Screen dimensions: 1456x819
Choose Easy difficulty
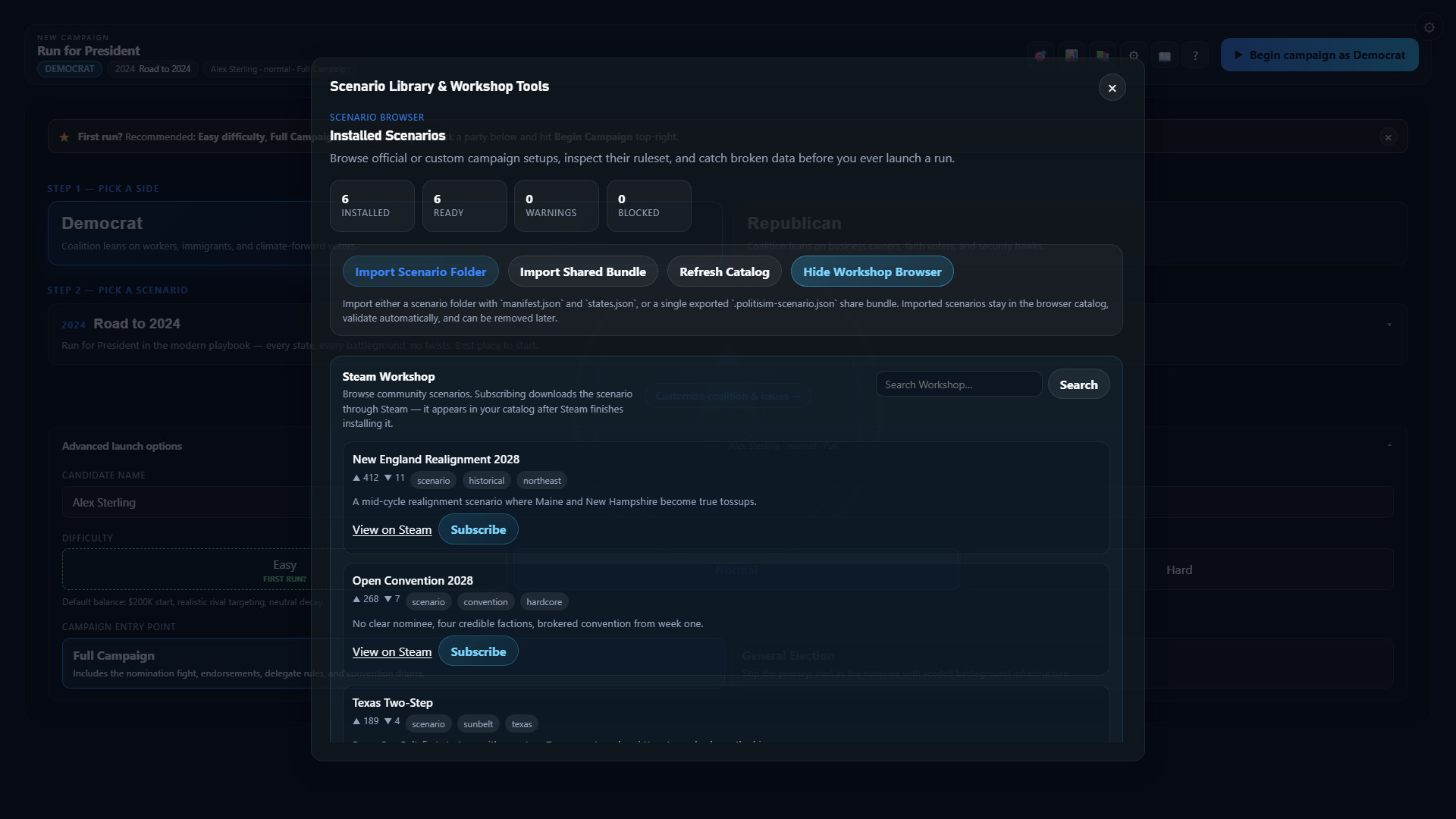(284, 570)
